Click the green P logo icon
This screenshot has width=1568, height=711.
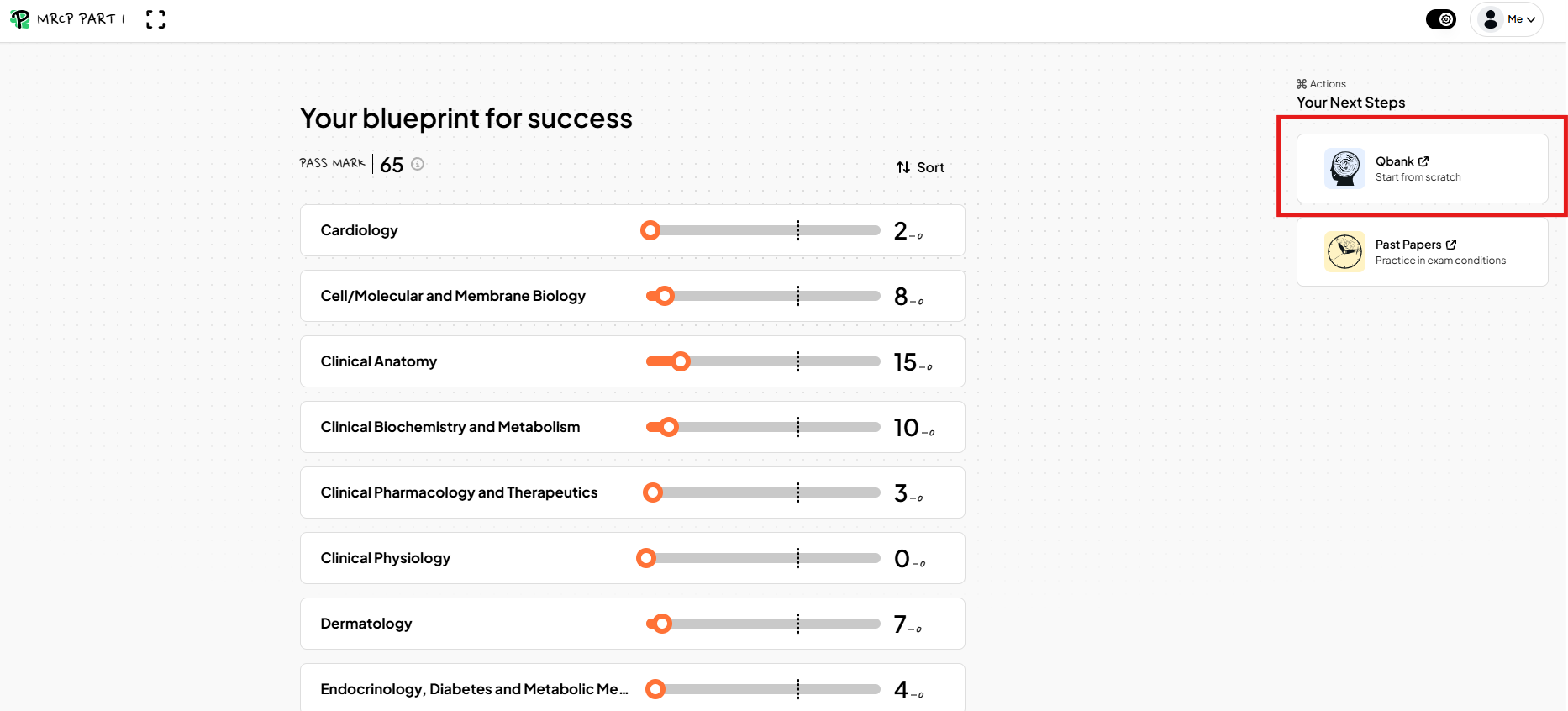point(19,18)
